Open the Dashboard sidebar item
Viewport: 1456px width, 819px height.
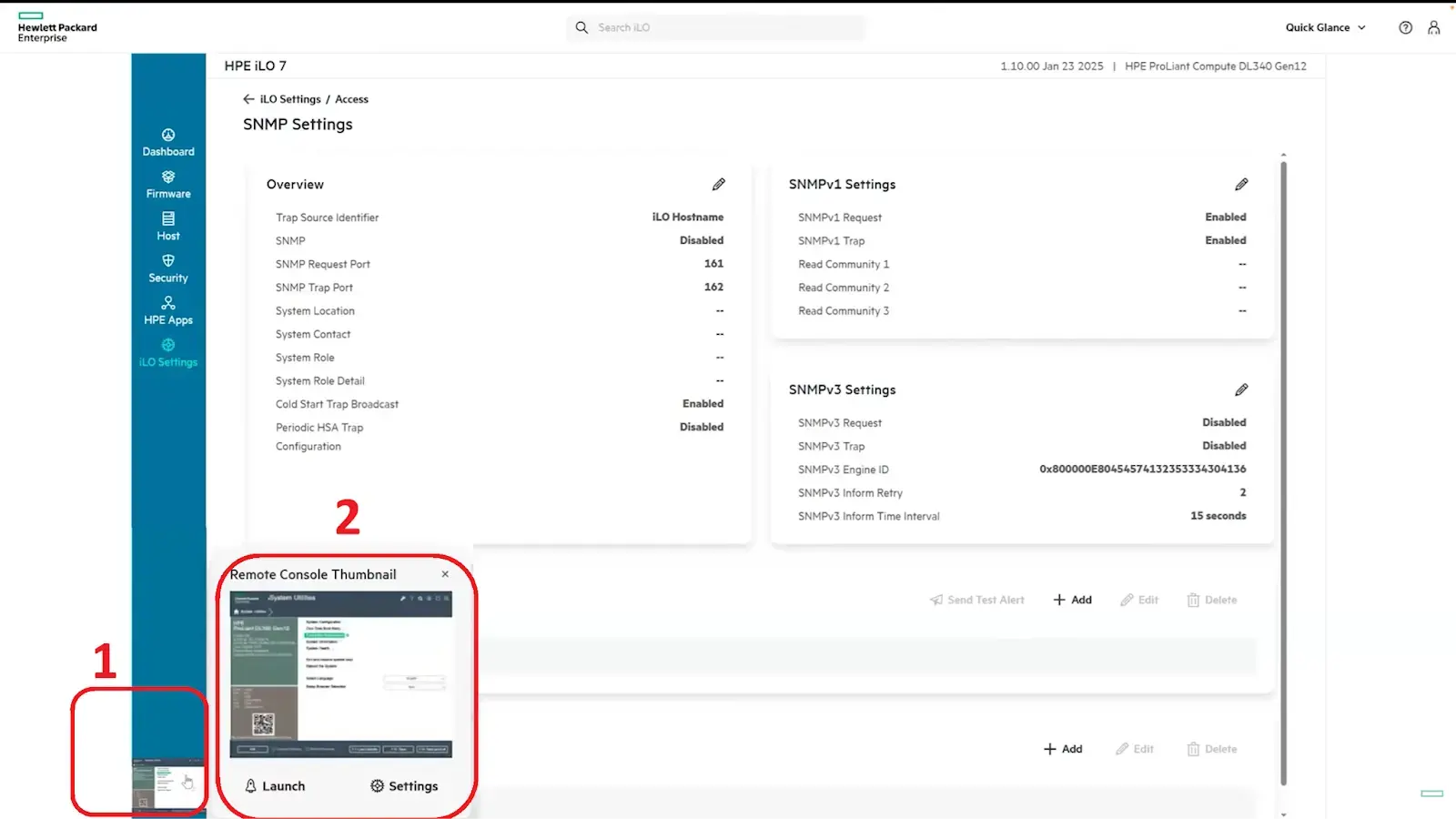tap(168, 143)
